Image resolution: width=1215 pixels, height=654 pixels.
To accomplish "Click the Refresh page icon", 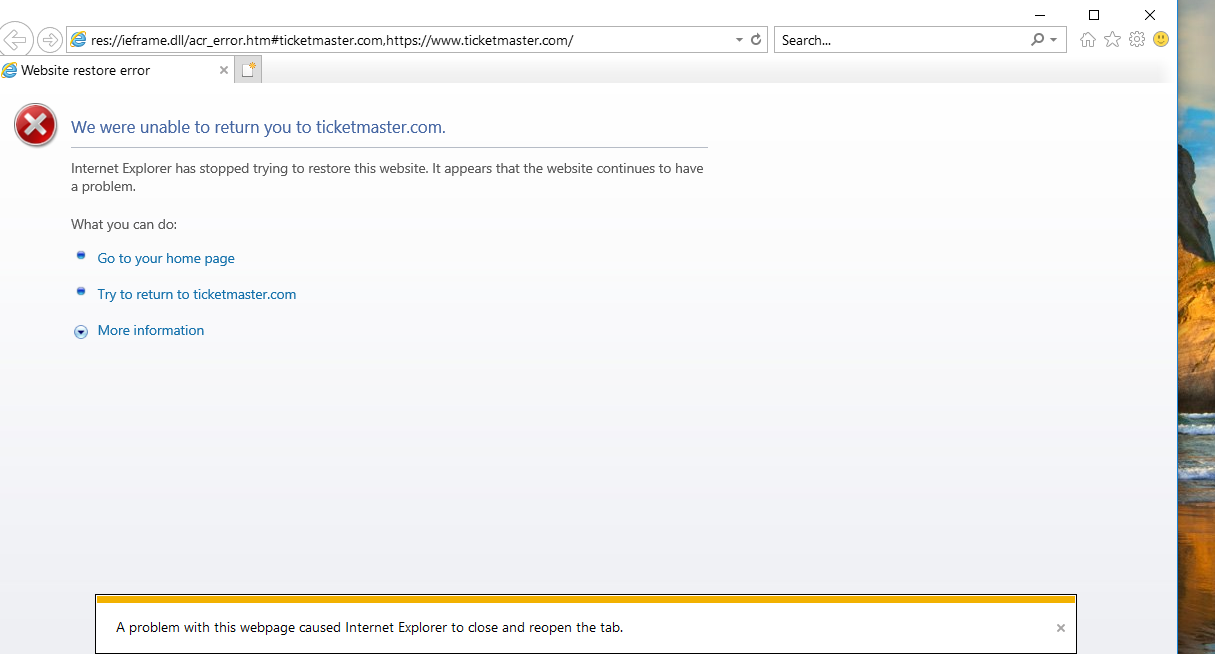I will [x=756, y=40].
